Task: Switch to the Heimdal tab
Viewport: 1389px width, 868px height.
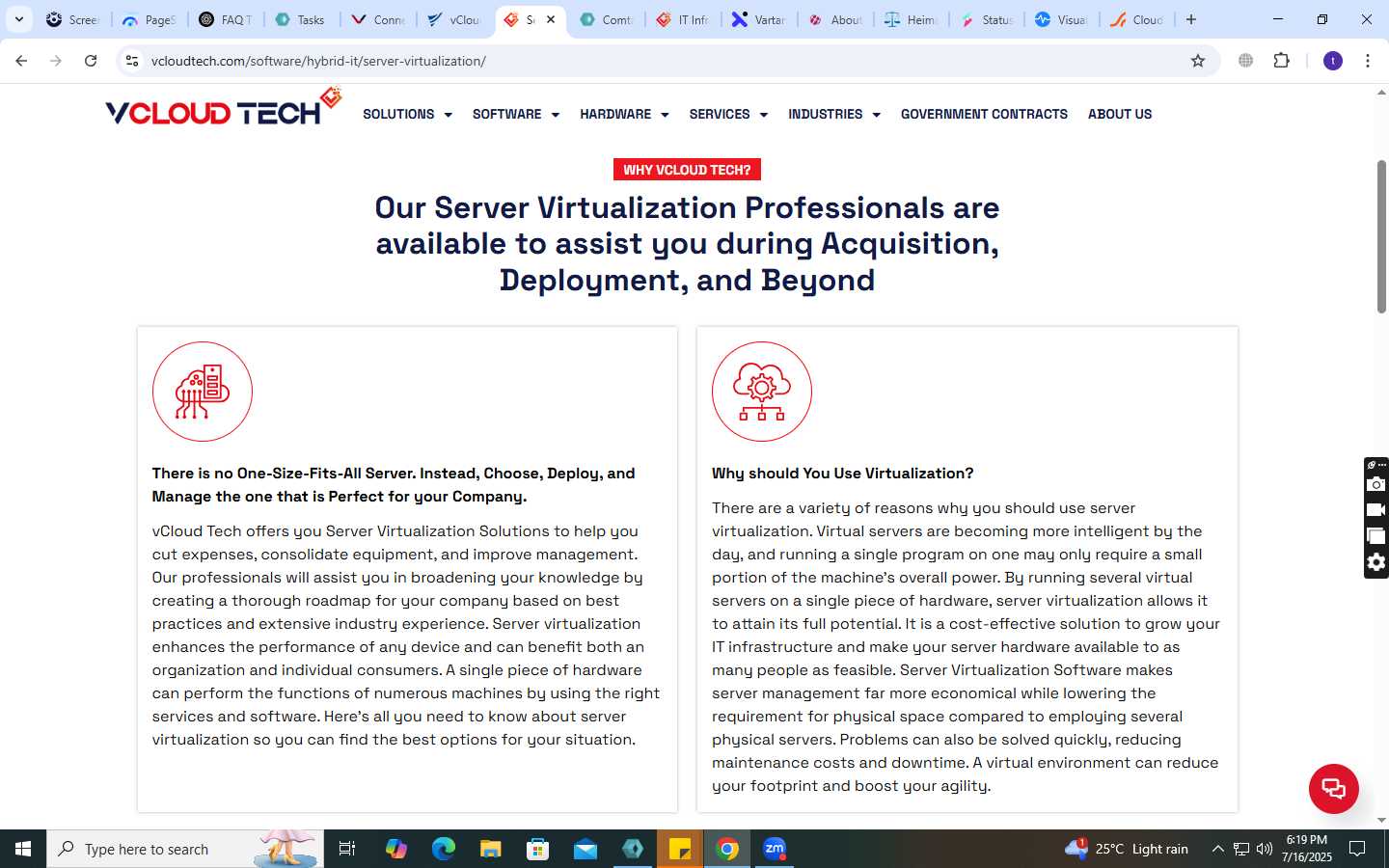Action: tap(912, 19)
